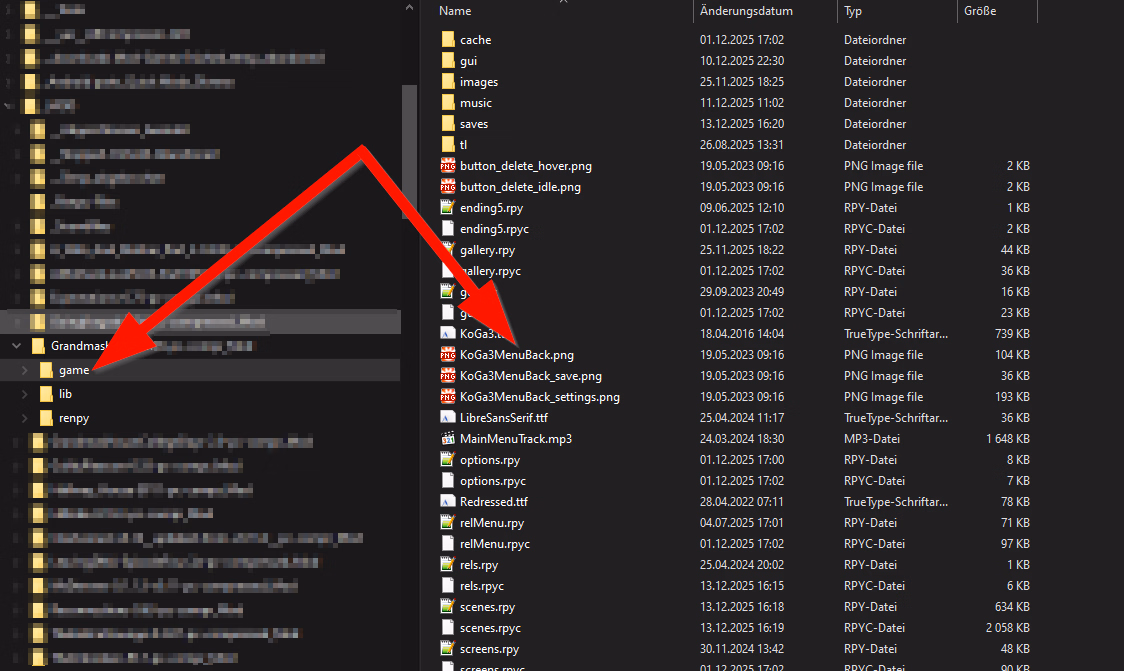
Task: Click the cache folder icon
Action: point(448,39)
